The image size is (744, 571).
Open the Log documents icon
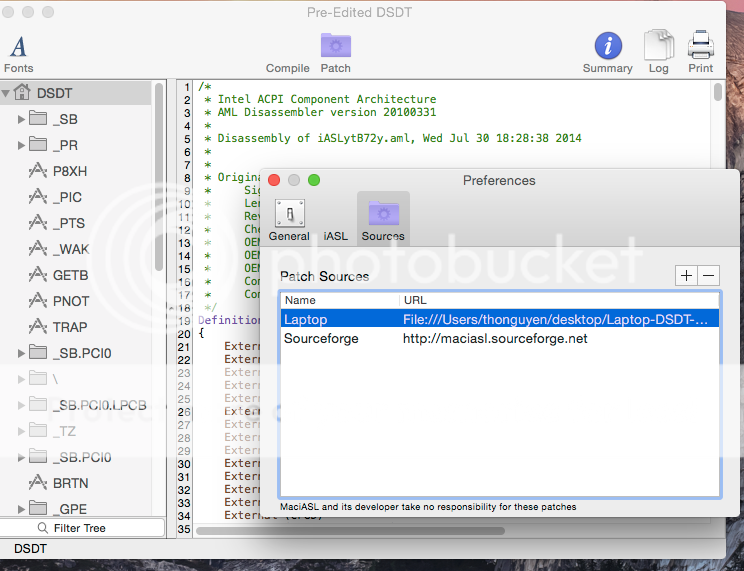click(x=658, y=50)
